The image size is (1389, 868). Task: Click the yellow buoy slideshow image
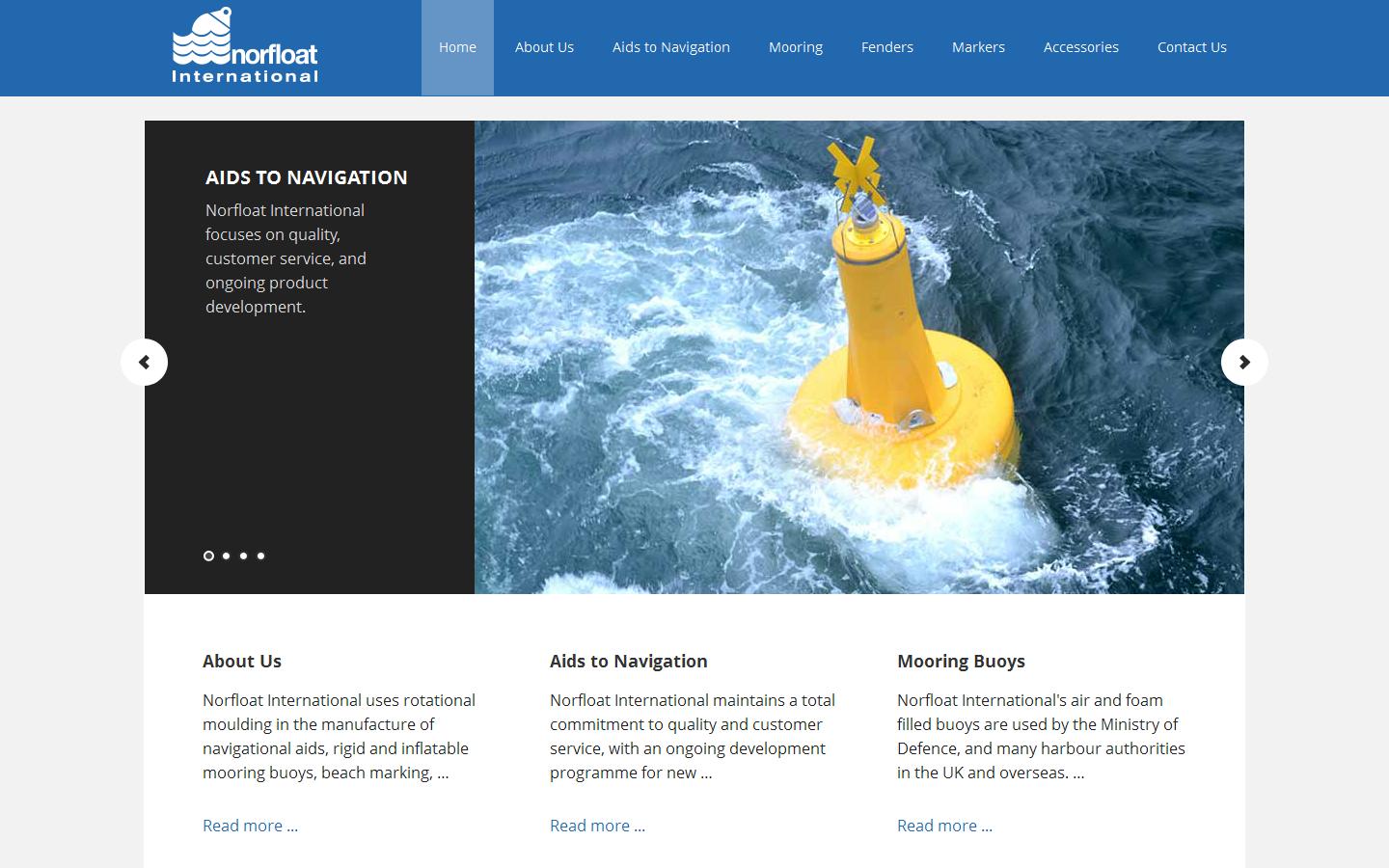[858, 357]
